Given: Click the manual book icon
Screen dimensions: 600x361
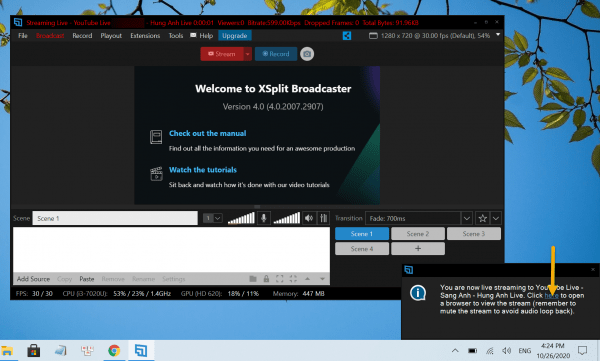Looking at the screenshot, I should point(156,137).
